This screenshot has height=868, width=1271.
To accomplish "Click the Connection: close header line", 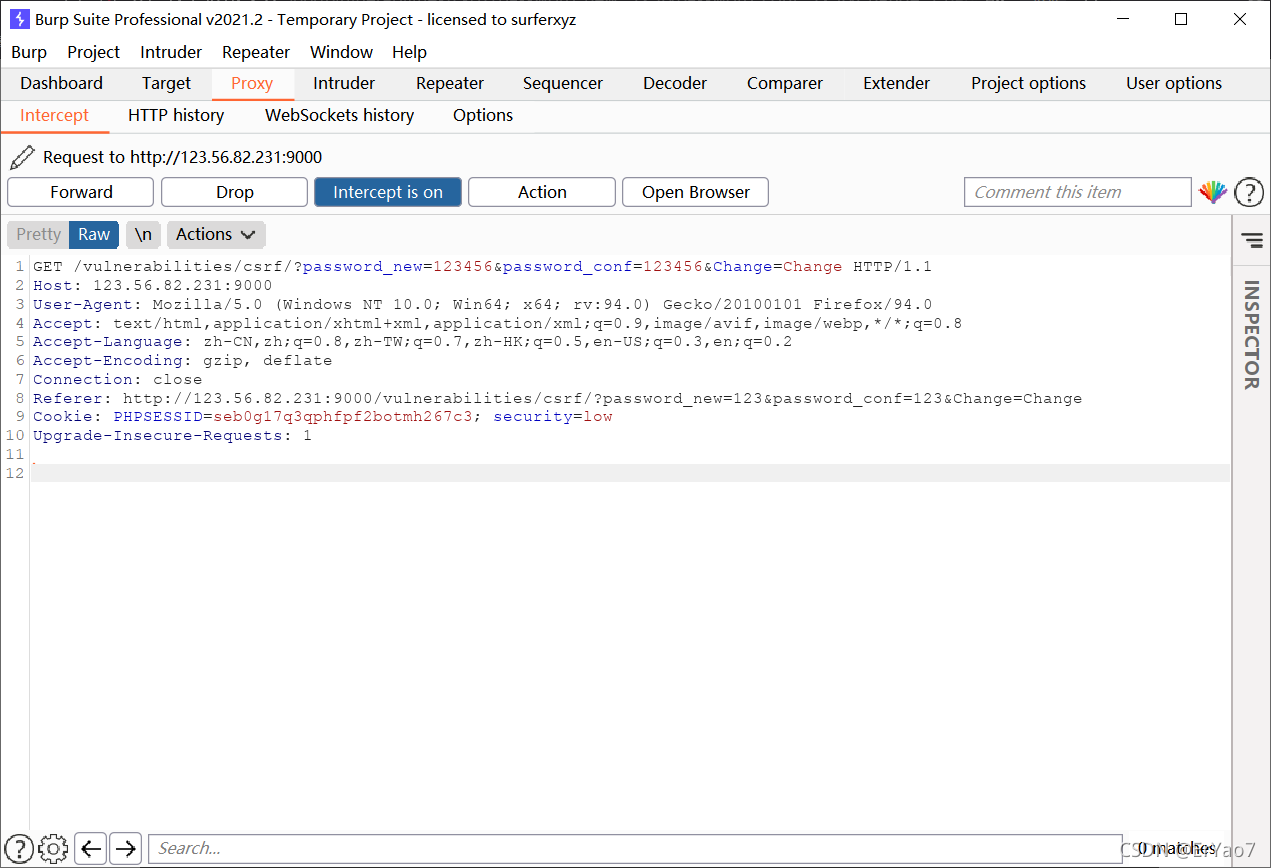I will tap(117, 380).
